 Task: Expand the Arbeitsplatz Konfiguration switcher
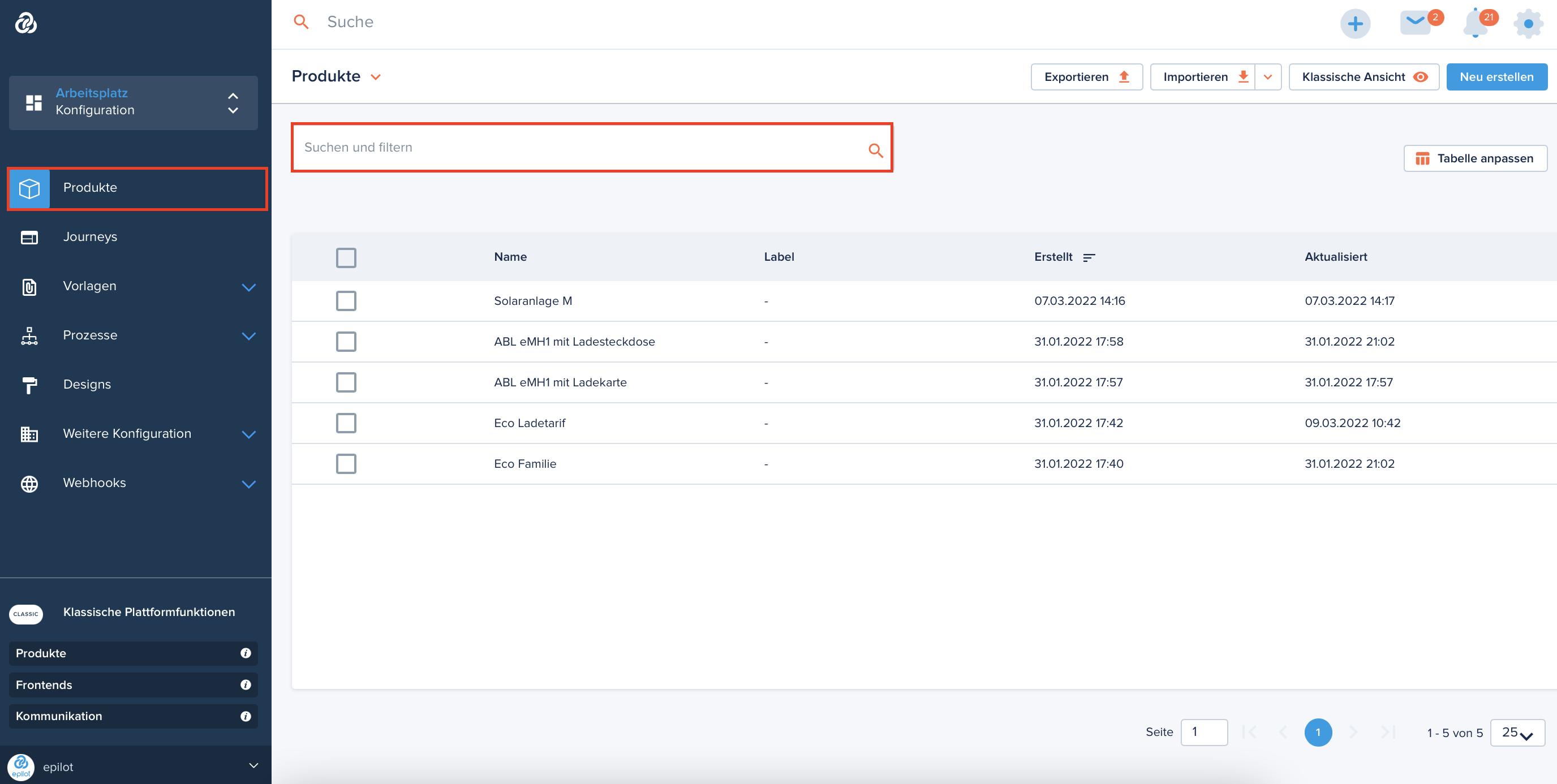pos(233,103)
